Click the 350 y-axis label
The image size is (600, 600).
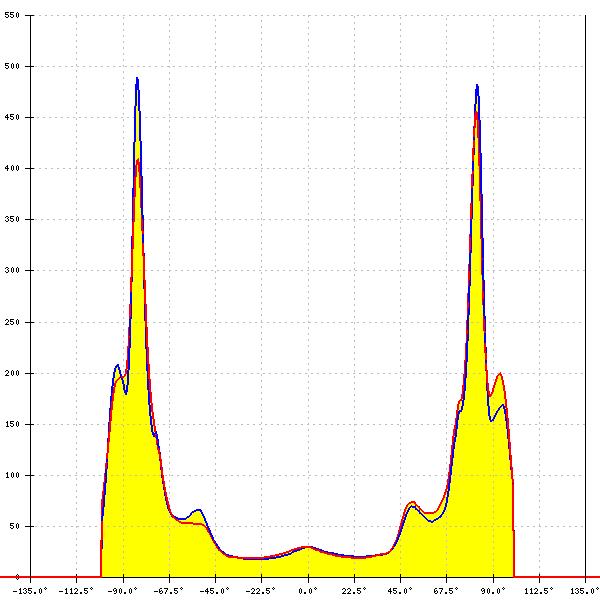point(12,220)
